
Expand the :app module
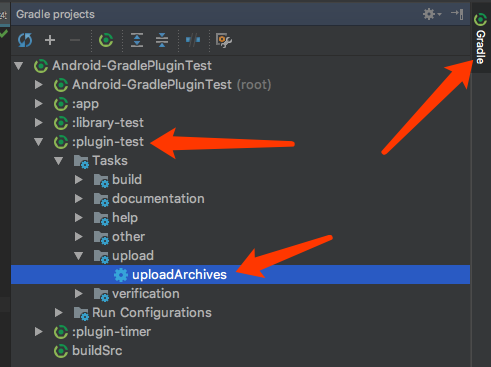coord(39,104)
